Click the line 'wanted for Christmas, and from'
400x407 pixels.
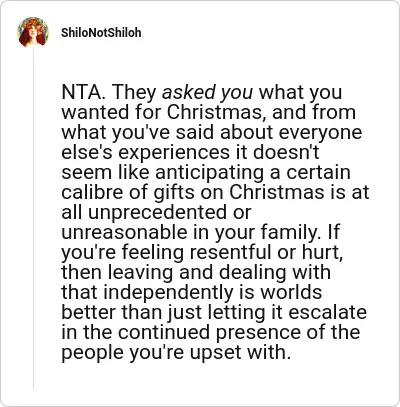pos(209,112)
